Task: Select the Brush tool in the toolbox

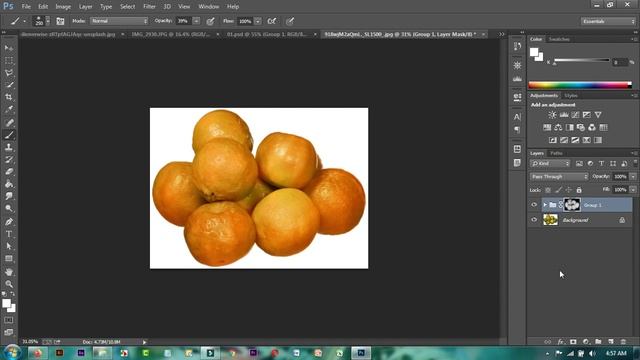Action: point(9,135)
